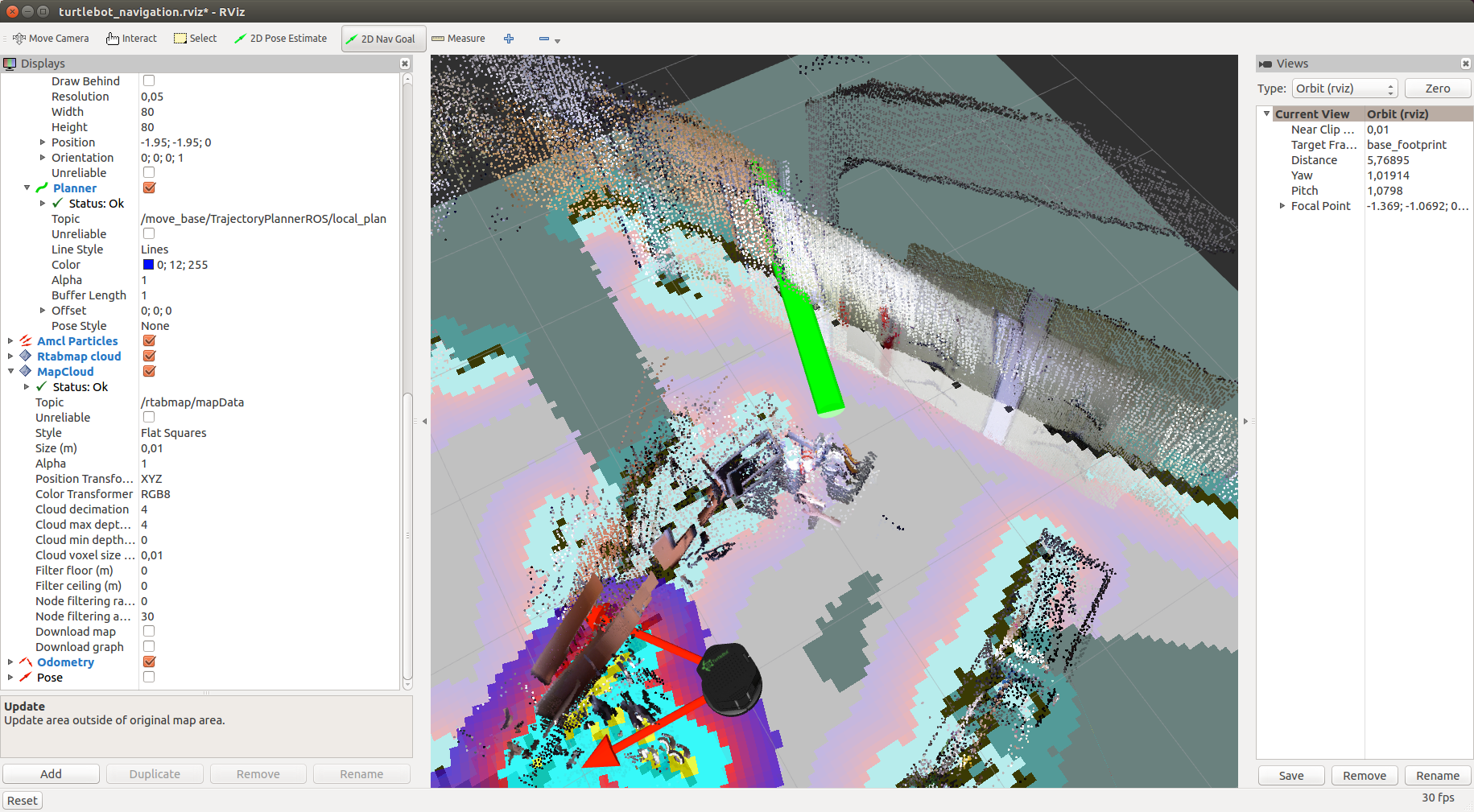The height and width of the screenshot is (812, 1474).
Task: Expand the Focal Point property
Action: [x=1282, y=206]
